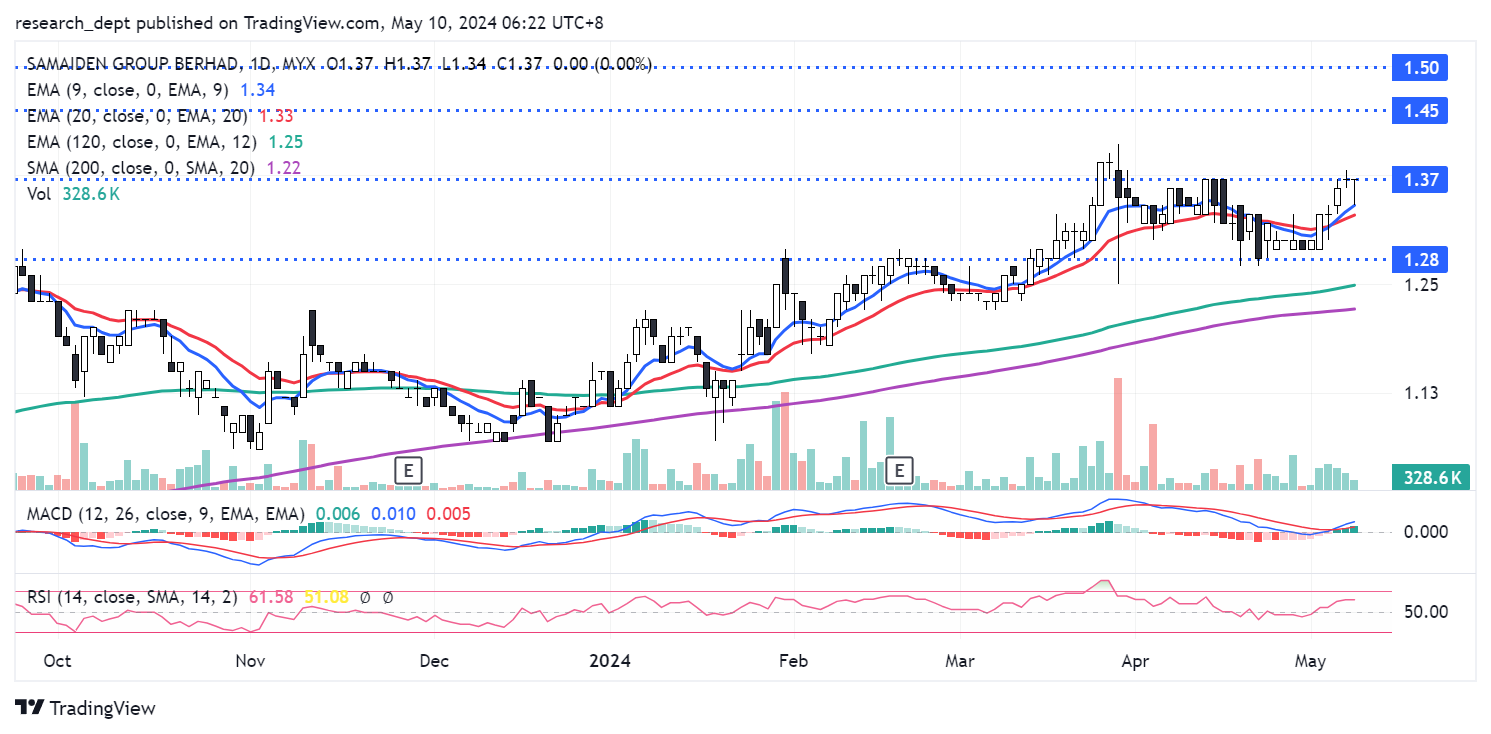
Task: Click the Nov label on time axis
Action: coord(250,660)
